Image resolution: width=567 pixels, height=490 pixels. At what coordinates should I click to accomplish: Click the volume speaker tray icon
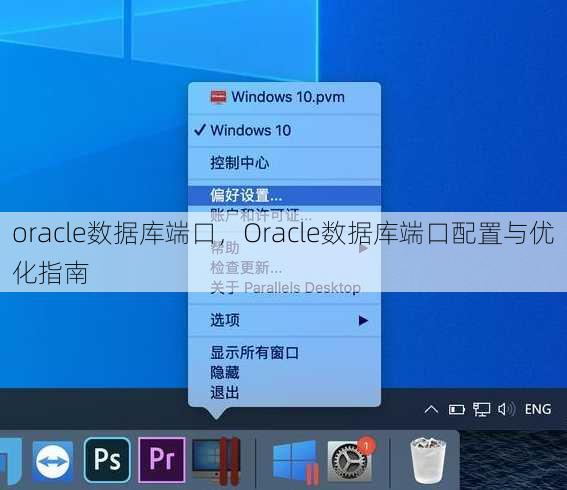(506, 410)
